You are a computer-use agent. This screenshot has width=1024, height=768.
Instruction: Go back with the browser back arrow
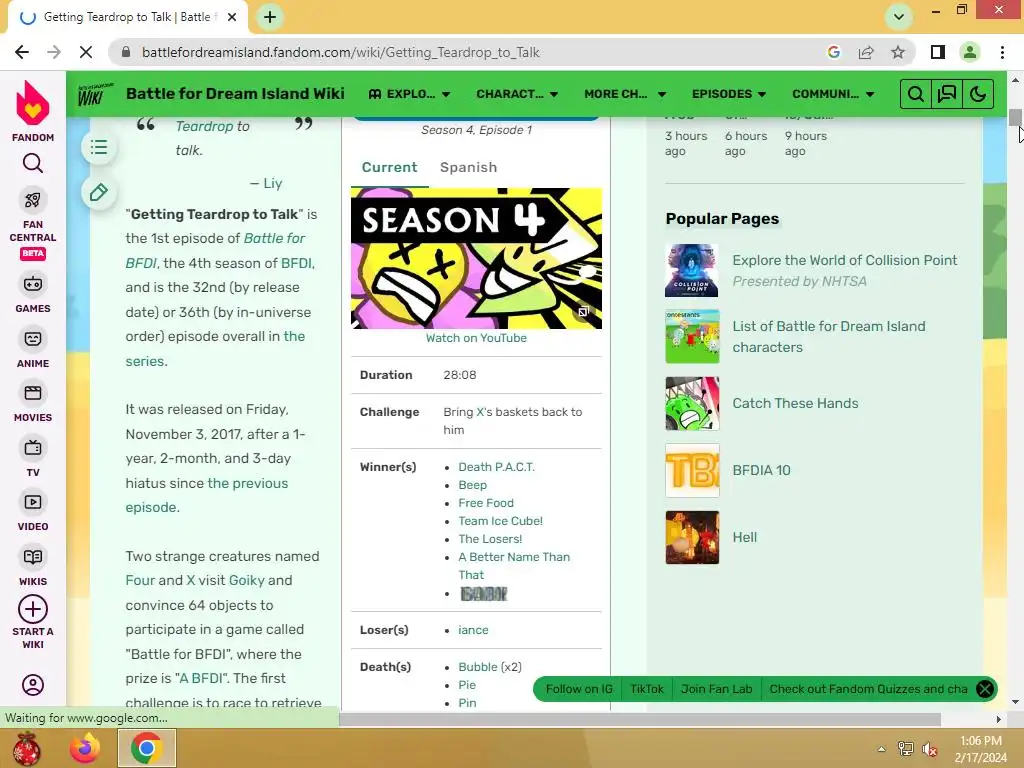click(x=22, y=52)
